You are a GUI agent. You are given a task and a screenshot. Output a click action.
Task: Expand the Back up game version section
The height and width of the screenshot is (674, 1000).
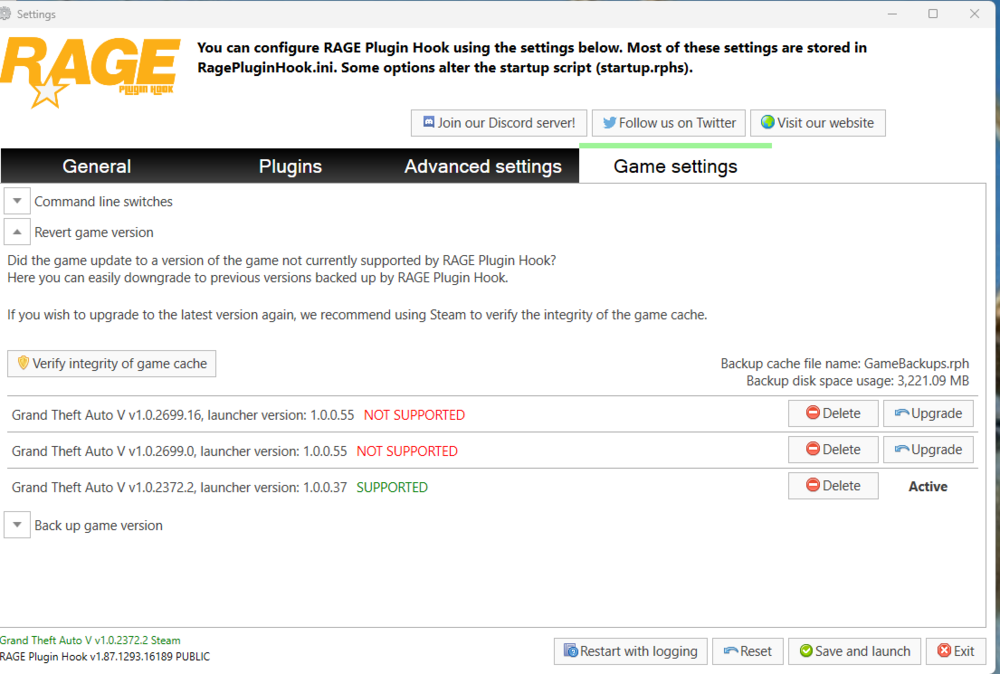tap(17, 525)
